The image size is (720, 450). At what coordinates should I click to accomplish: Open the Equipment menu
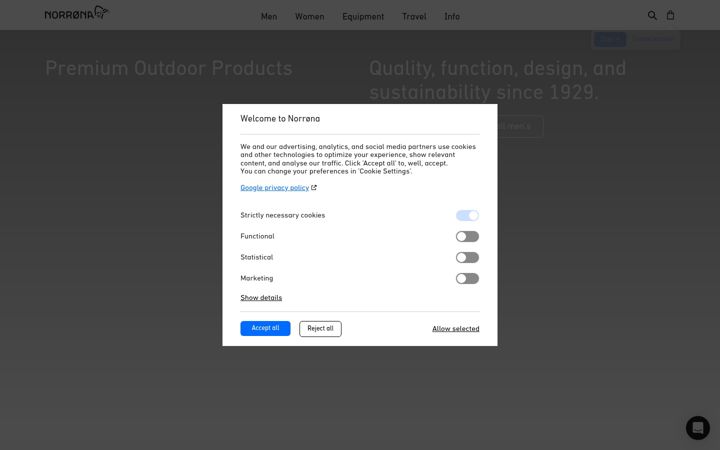tap(363, 17)
